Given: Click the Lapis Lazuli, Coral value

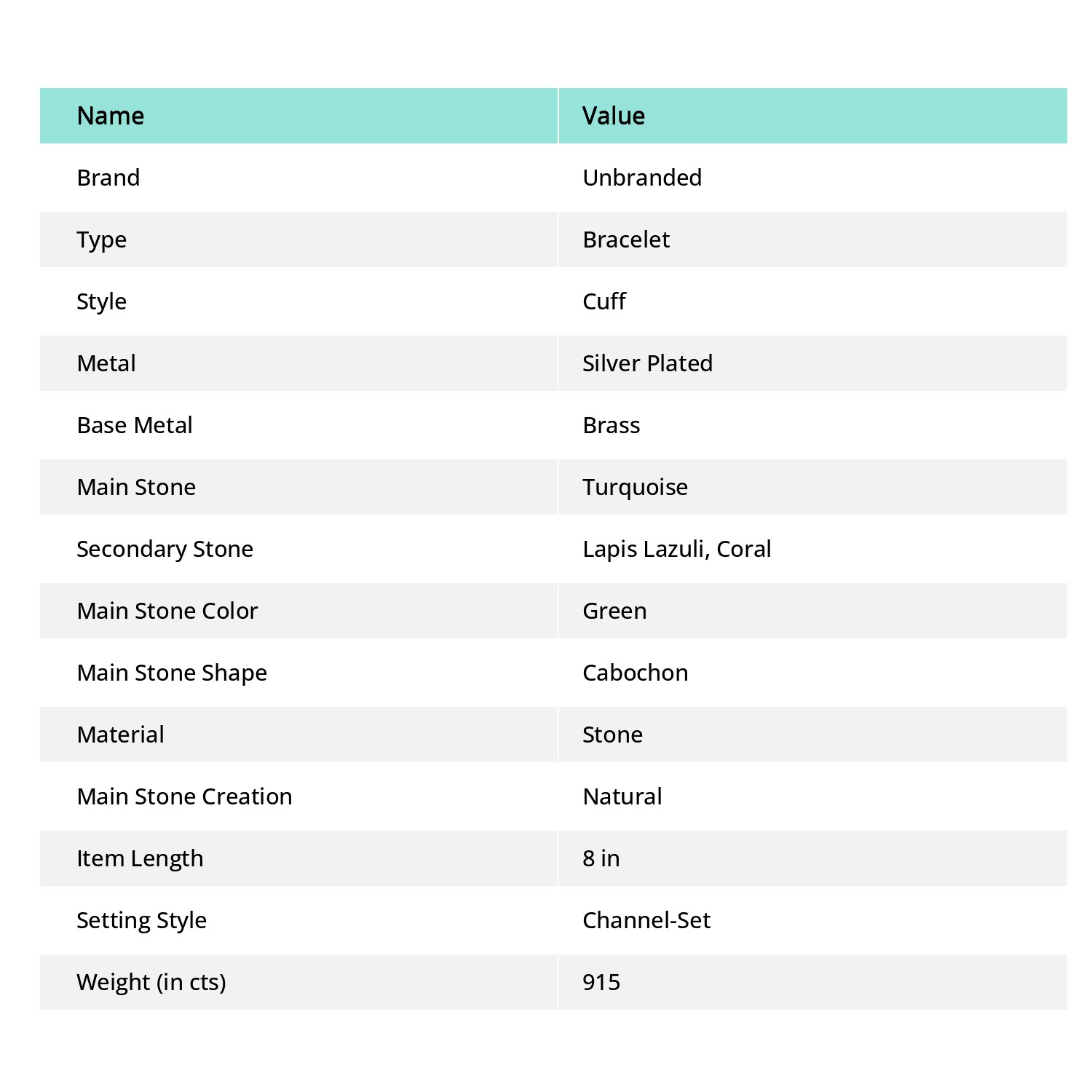Looking at the screenshot, I should click(676, 549).
